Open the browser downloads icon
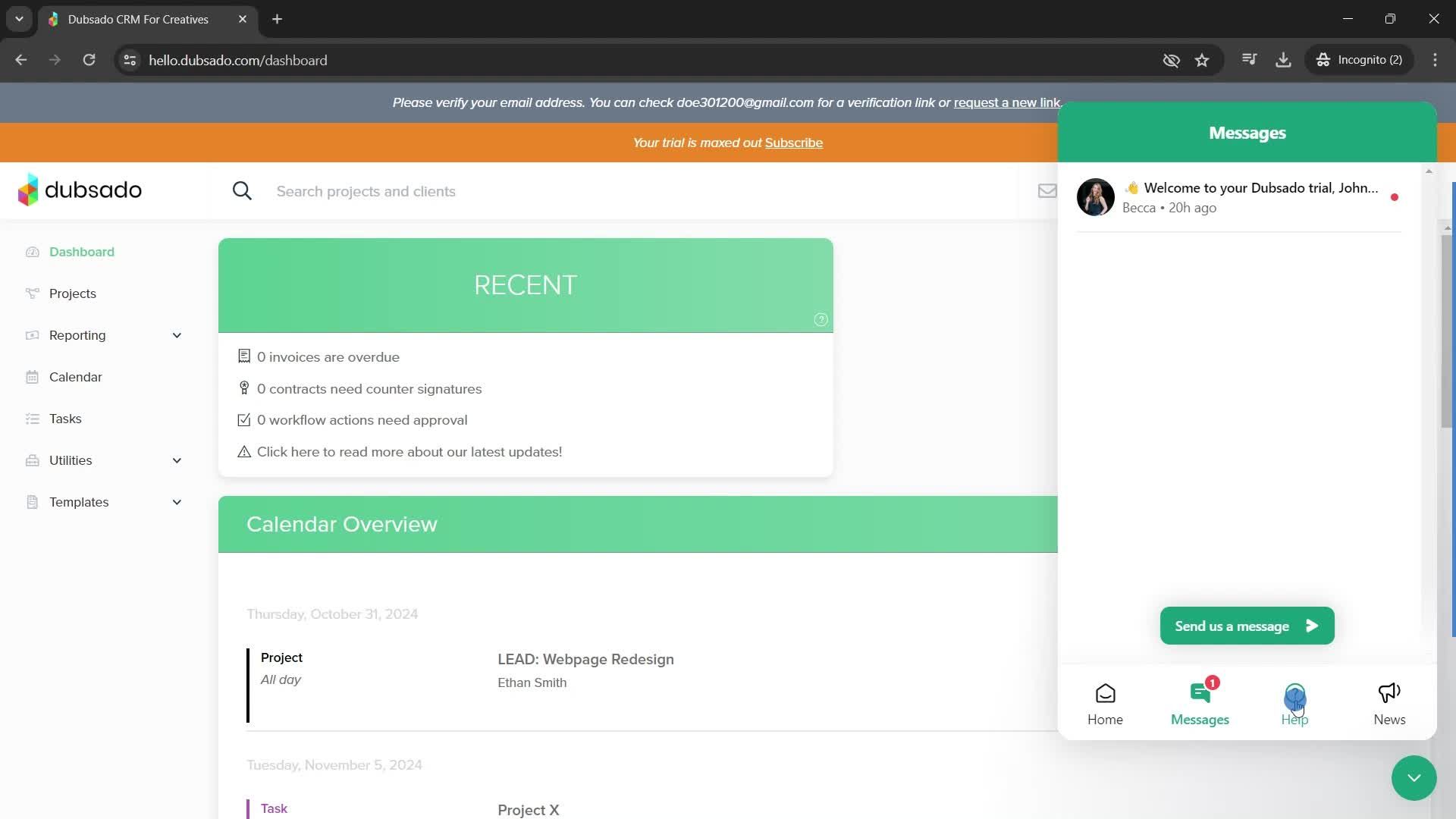 pos(1283,60)
